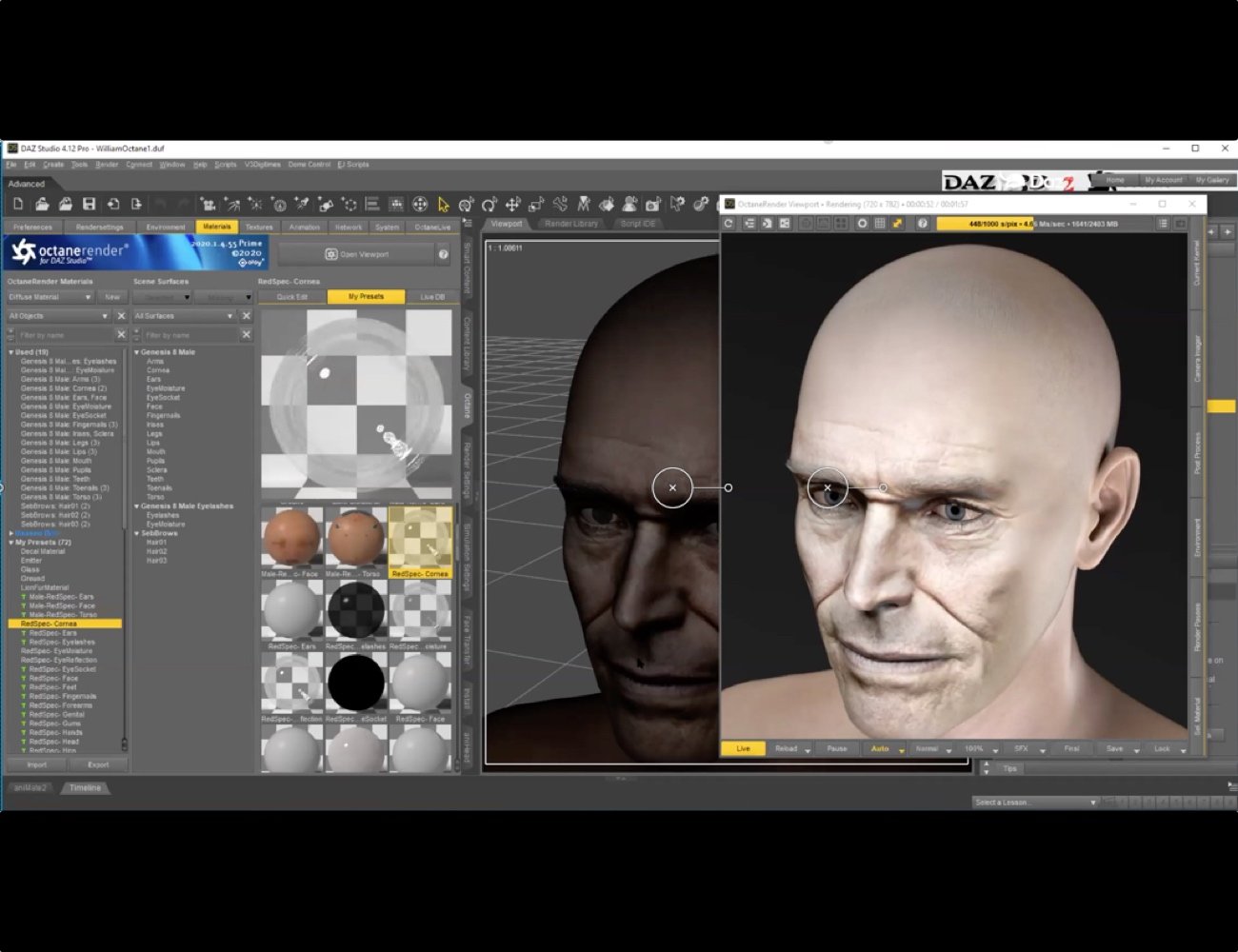Toggle Pause in Octane viewport

pos(836,748)
